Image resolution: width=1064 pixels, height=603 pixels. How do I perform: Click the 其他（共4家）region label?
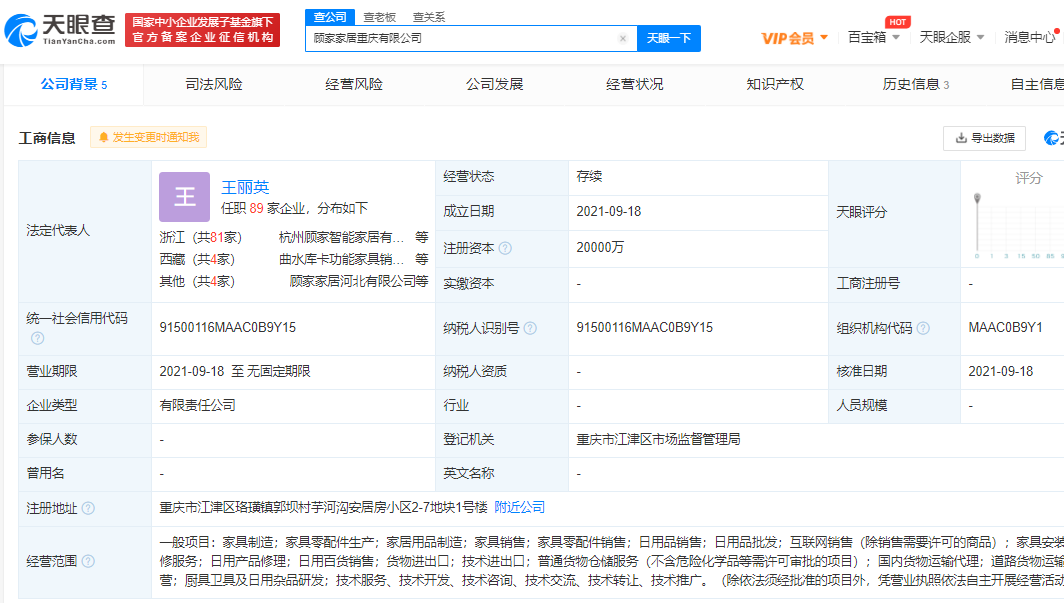(x=197, y=281)
